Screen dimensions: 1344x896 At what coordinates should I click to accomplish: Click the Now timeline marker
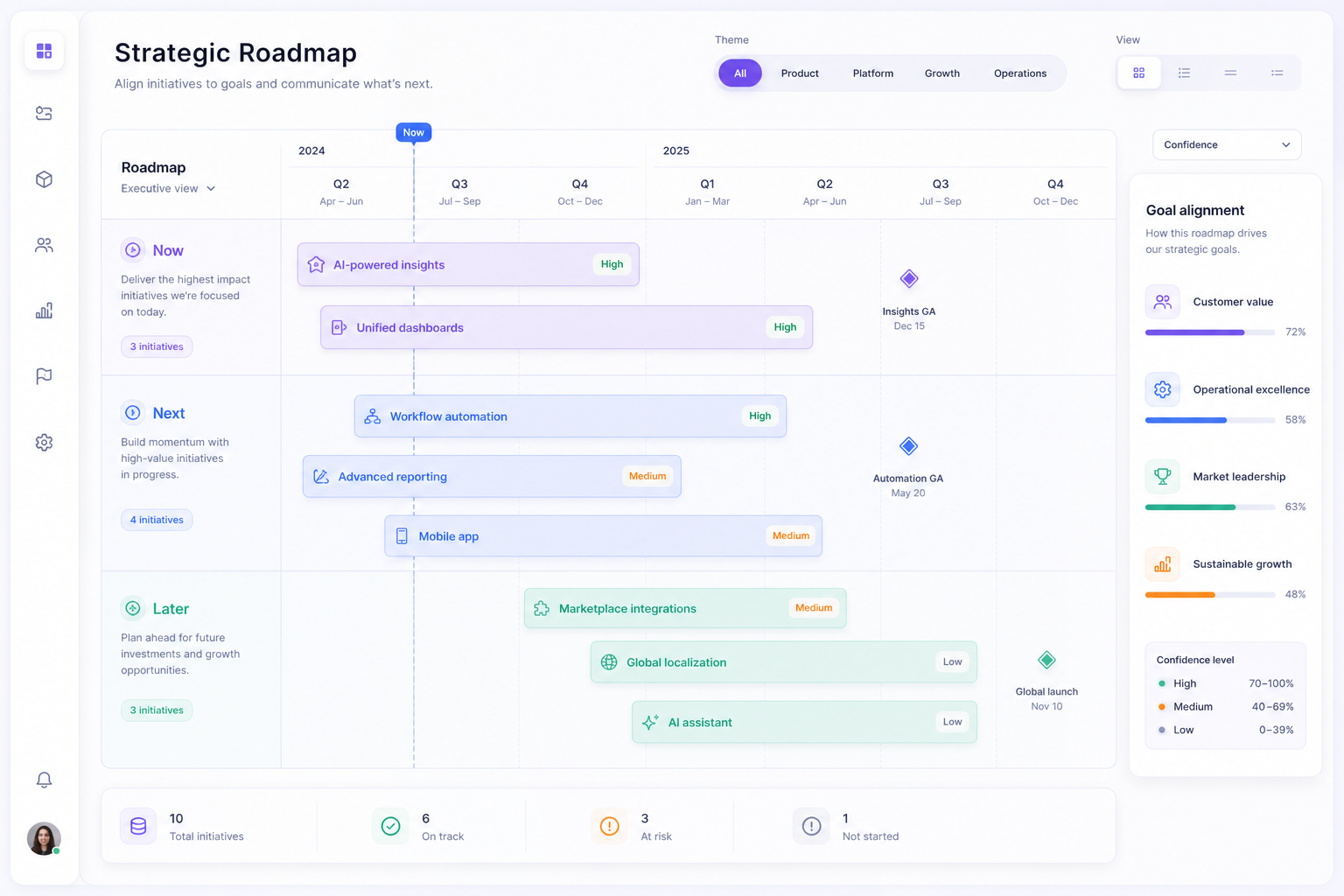414,132
